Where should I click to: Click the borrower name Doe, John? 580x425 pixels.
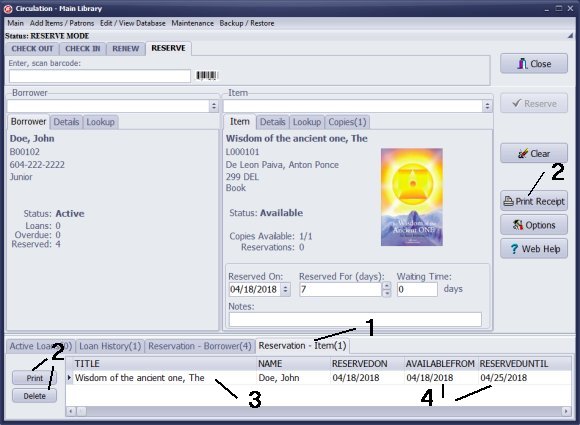pos(32,138)
